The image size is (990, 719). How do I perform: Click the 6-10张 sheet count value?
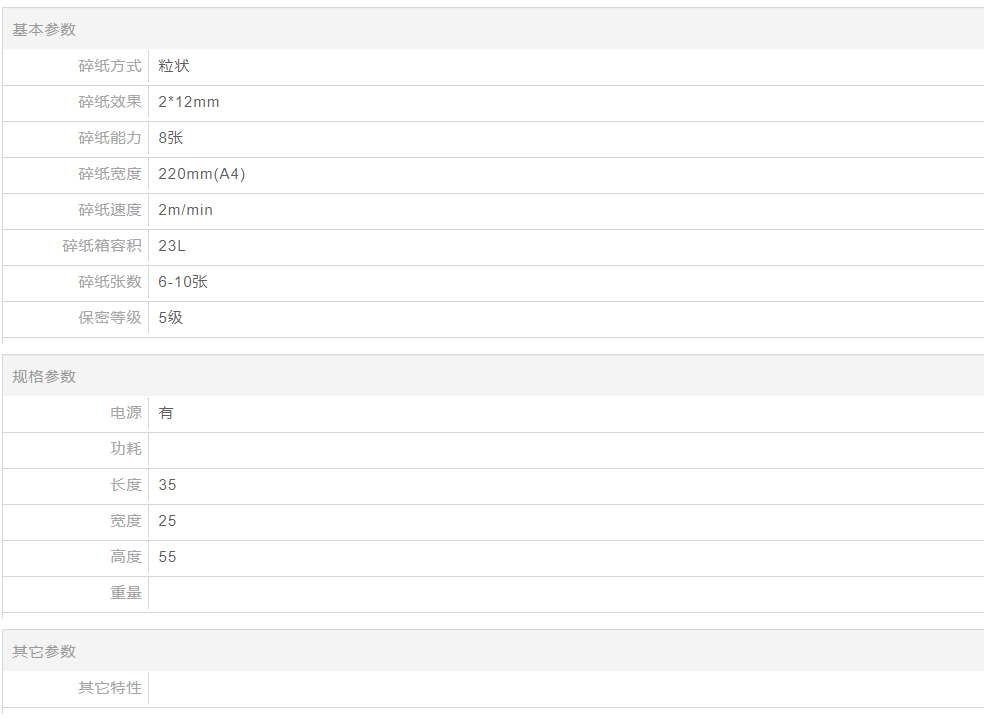coord(183,282)
